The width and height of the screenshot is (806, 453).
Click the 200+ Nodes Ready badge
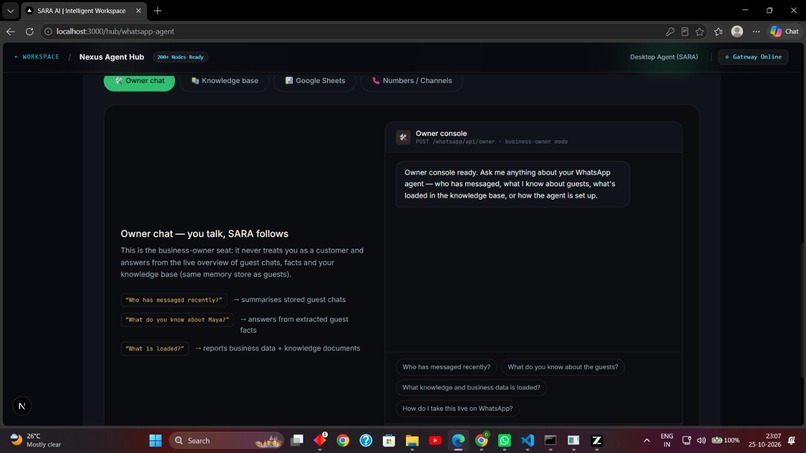[x=180, y=57]
